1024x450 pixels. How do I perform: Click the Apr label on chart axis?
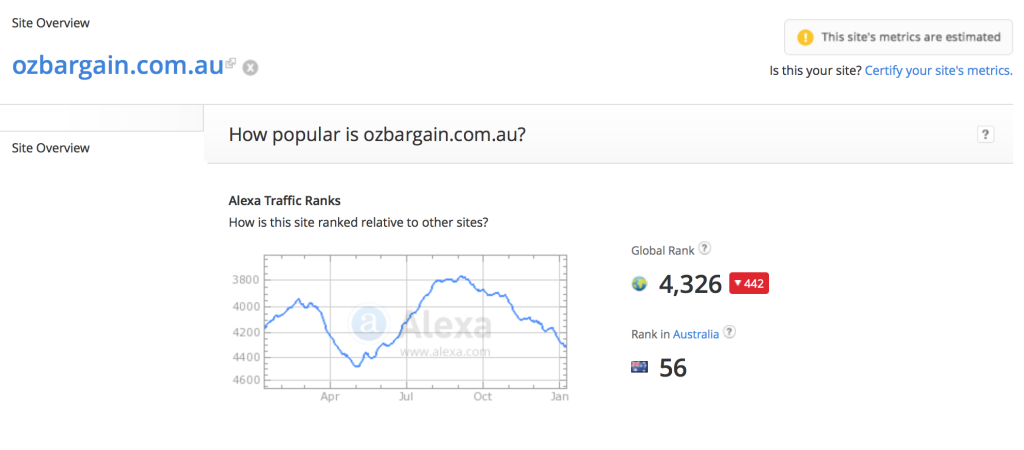330,397
